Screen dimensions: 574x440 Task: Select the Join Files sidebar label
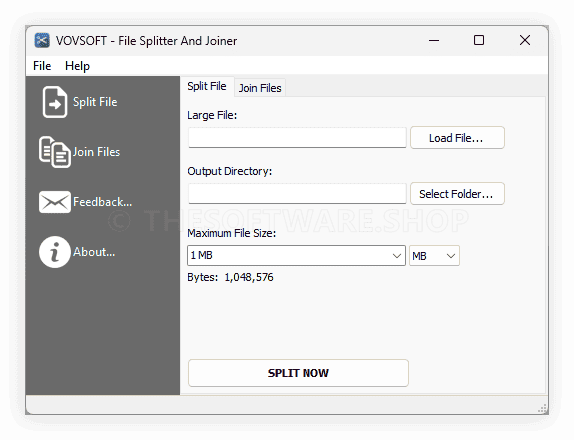(x=96, y=152)
